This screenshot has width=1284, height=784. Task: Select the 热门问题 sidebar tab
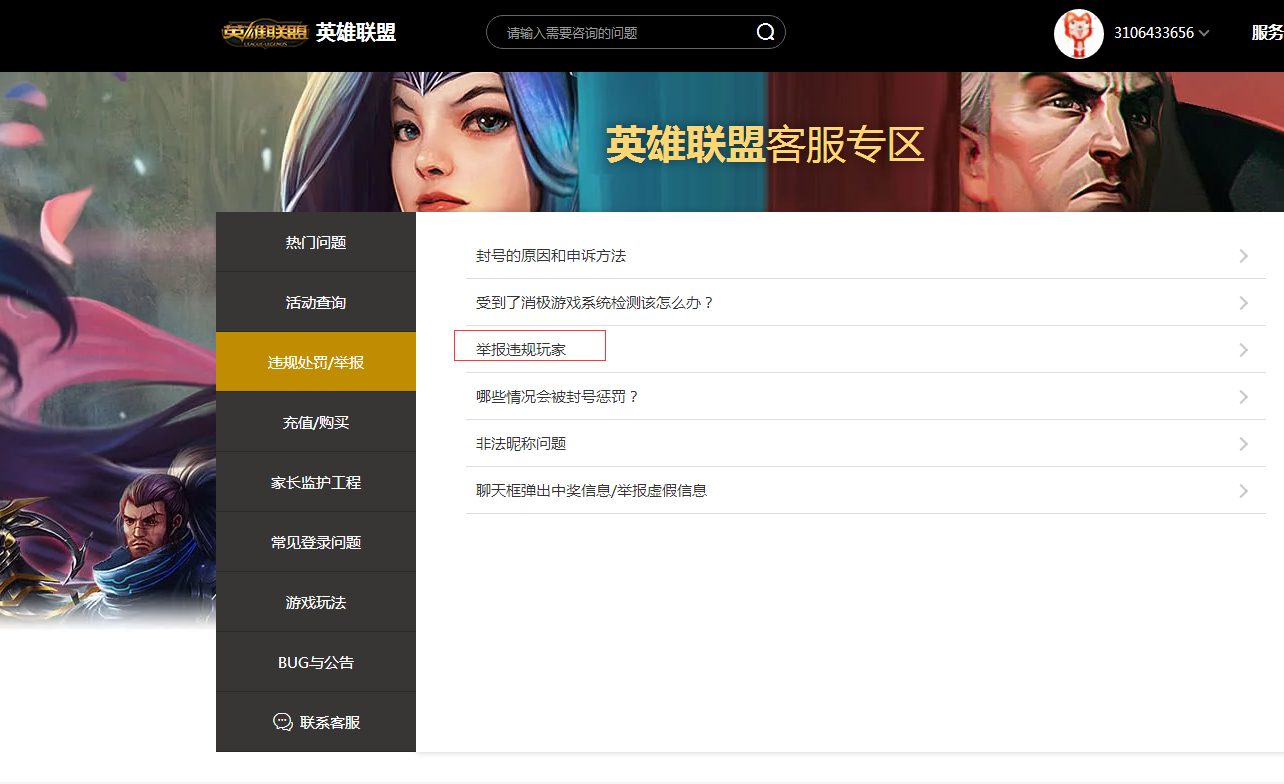point(316,242)
